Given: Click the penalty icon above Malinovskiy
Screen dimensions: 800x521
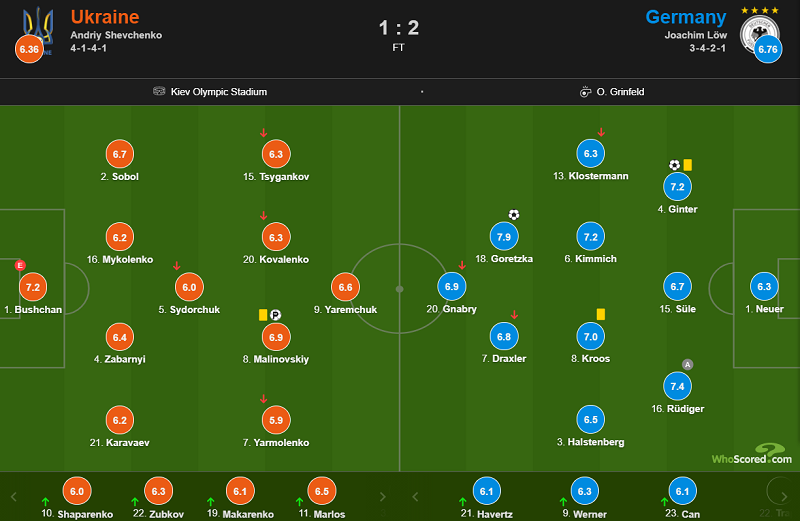Looking at the screenshot, I should 275,314.
